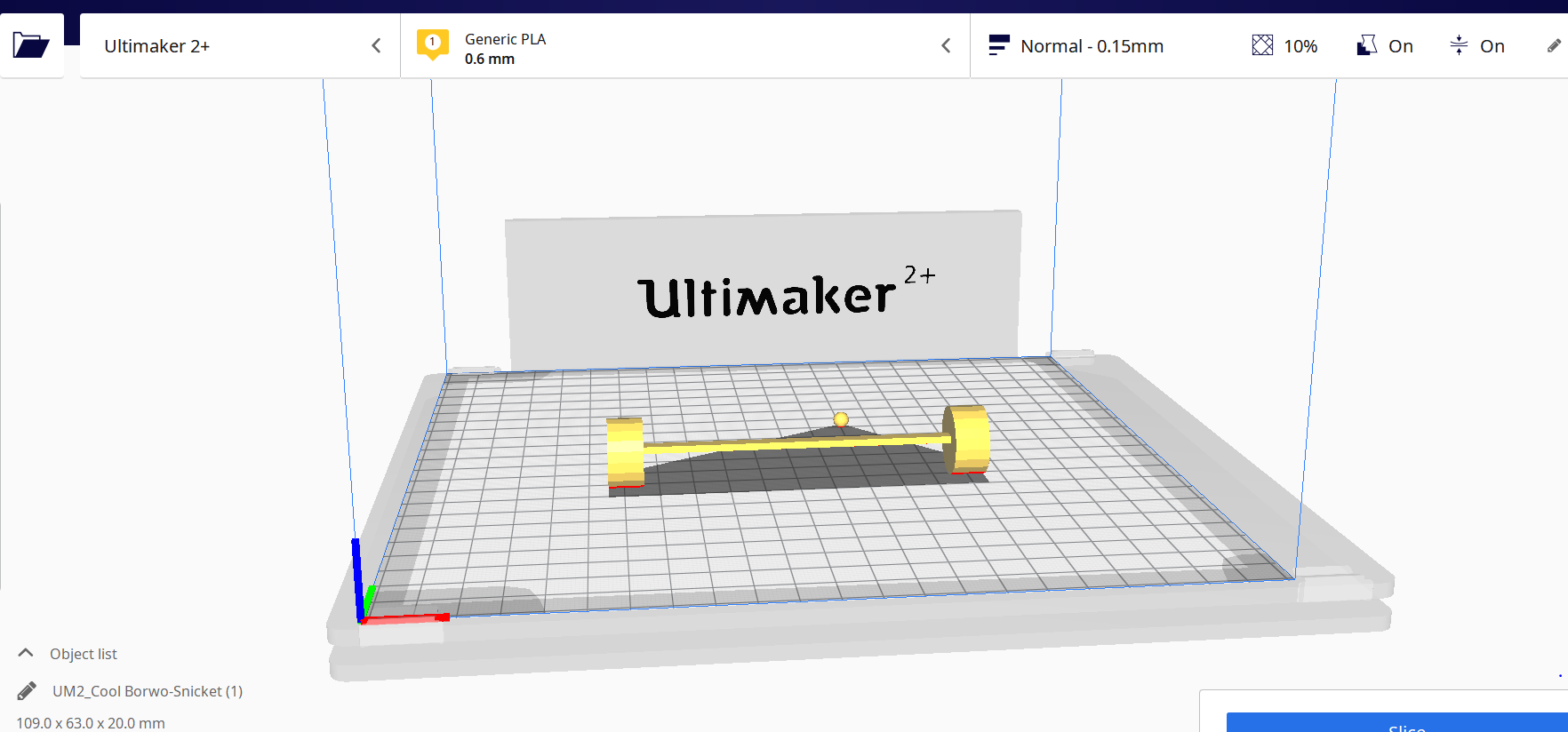The image size is (1568, 732).
Task: Click the support "On" status label
Action: pos(1400,46)
